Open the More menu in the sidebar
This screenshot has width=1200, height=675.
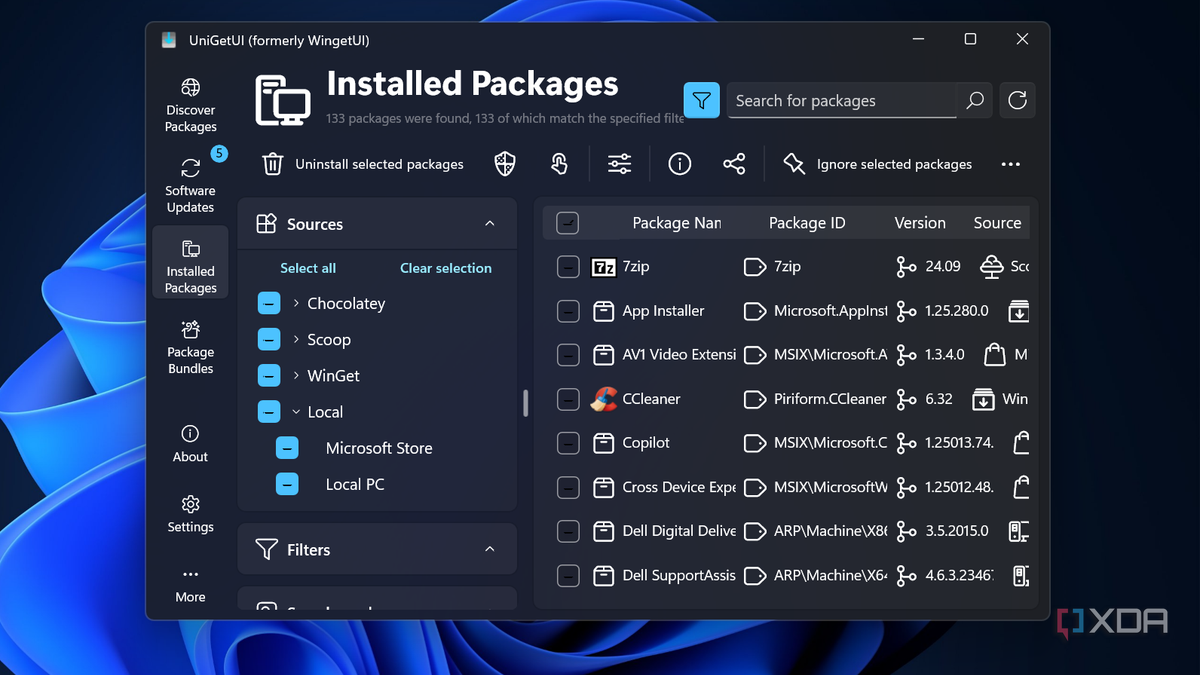tap(190, 585)
